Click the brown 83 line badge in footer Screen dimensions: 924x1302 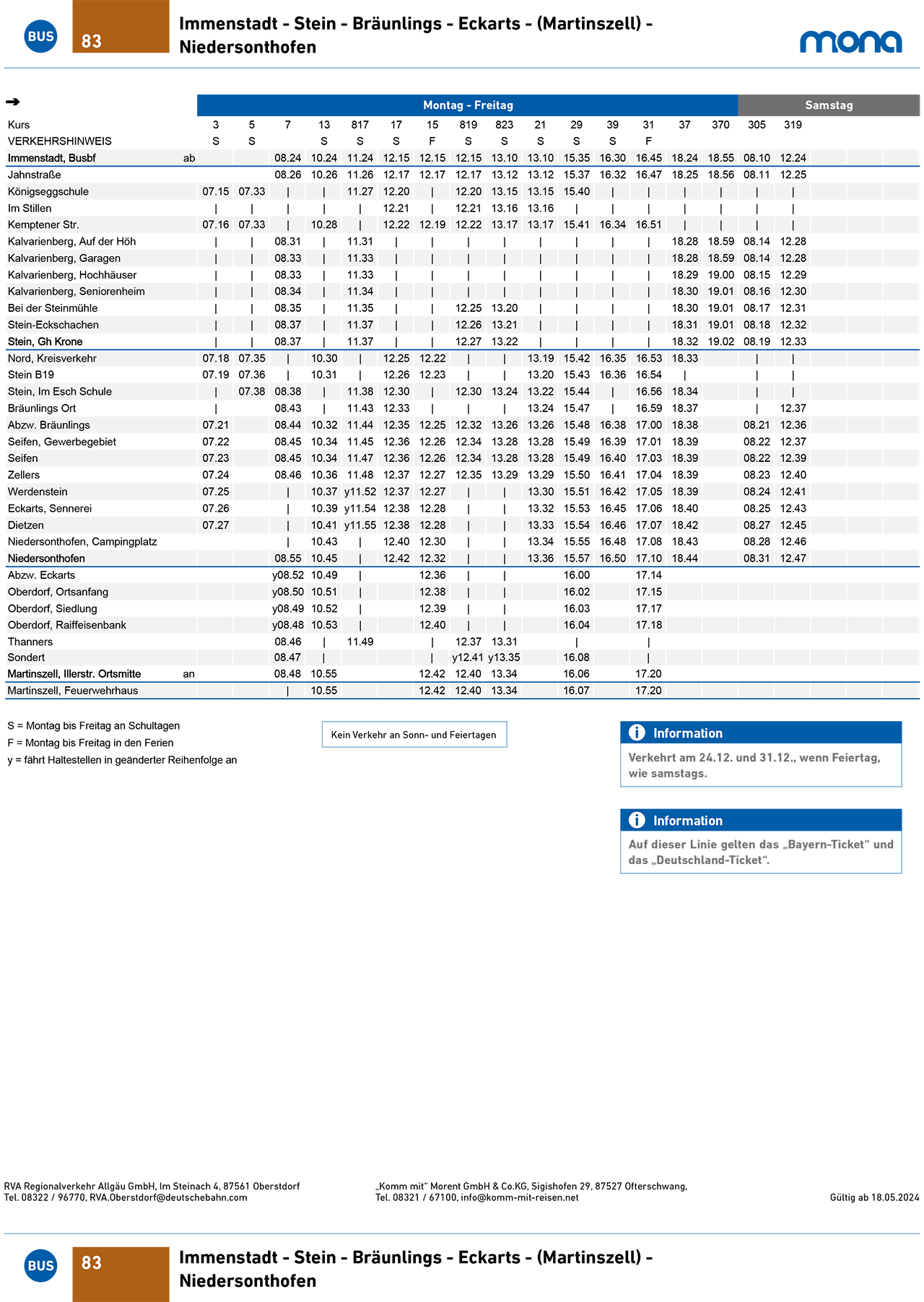click(x=121, y=1274)
